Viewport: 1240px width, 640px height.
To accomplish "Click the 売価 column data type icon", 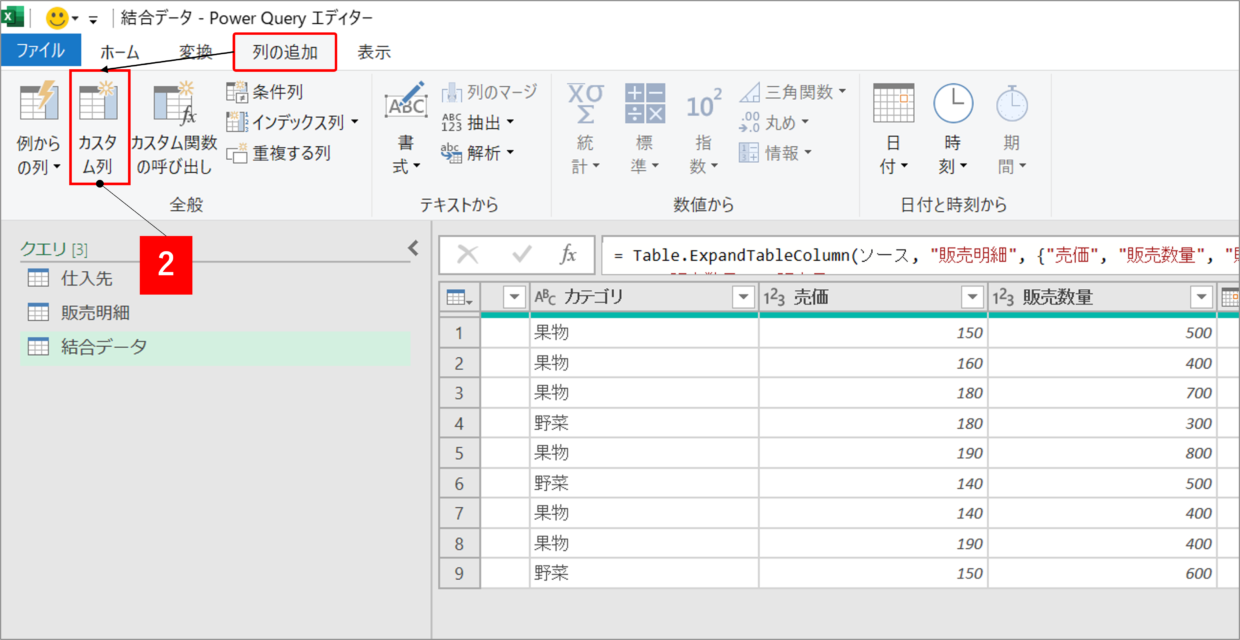I will pyautogui.click(x=774, y=297).
